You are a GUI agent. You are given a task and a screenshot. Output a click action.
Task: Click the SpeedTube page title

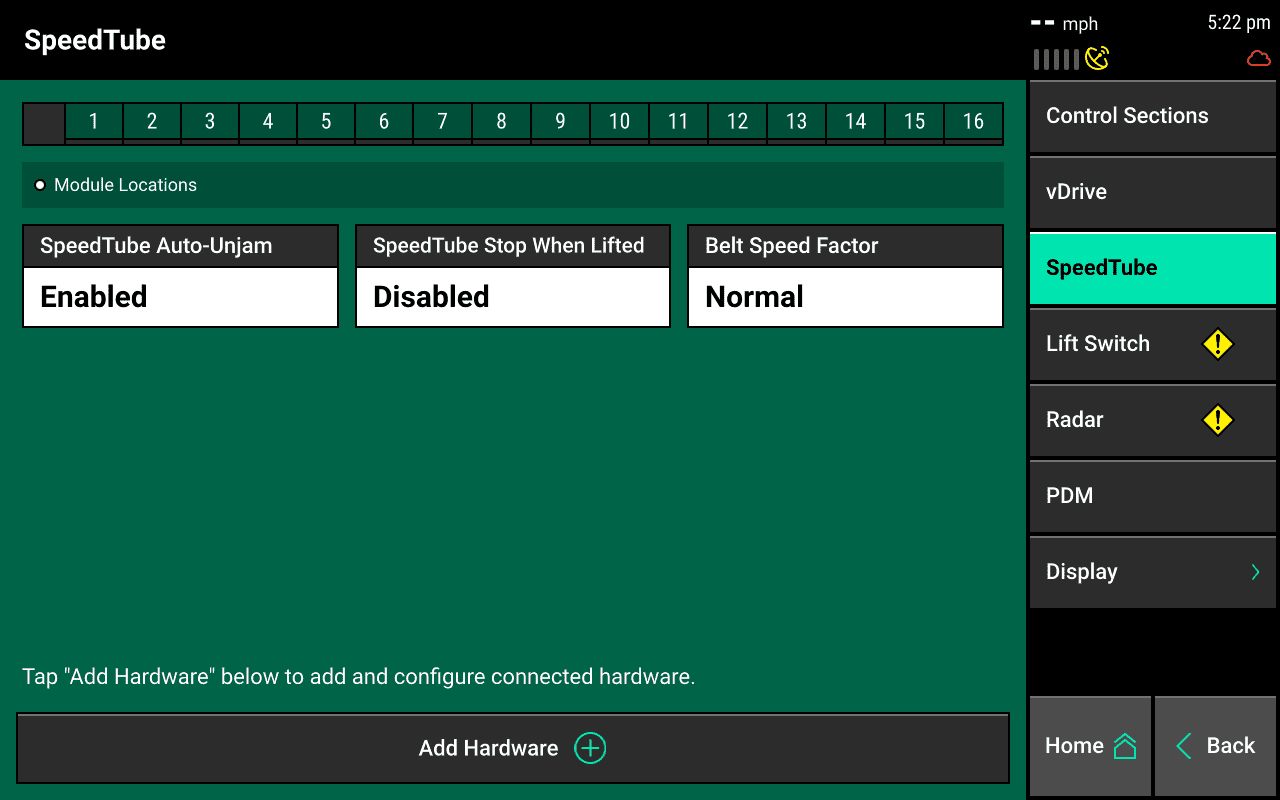pos(95,40)
